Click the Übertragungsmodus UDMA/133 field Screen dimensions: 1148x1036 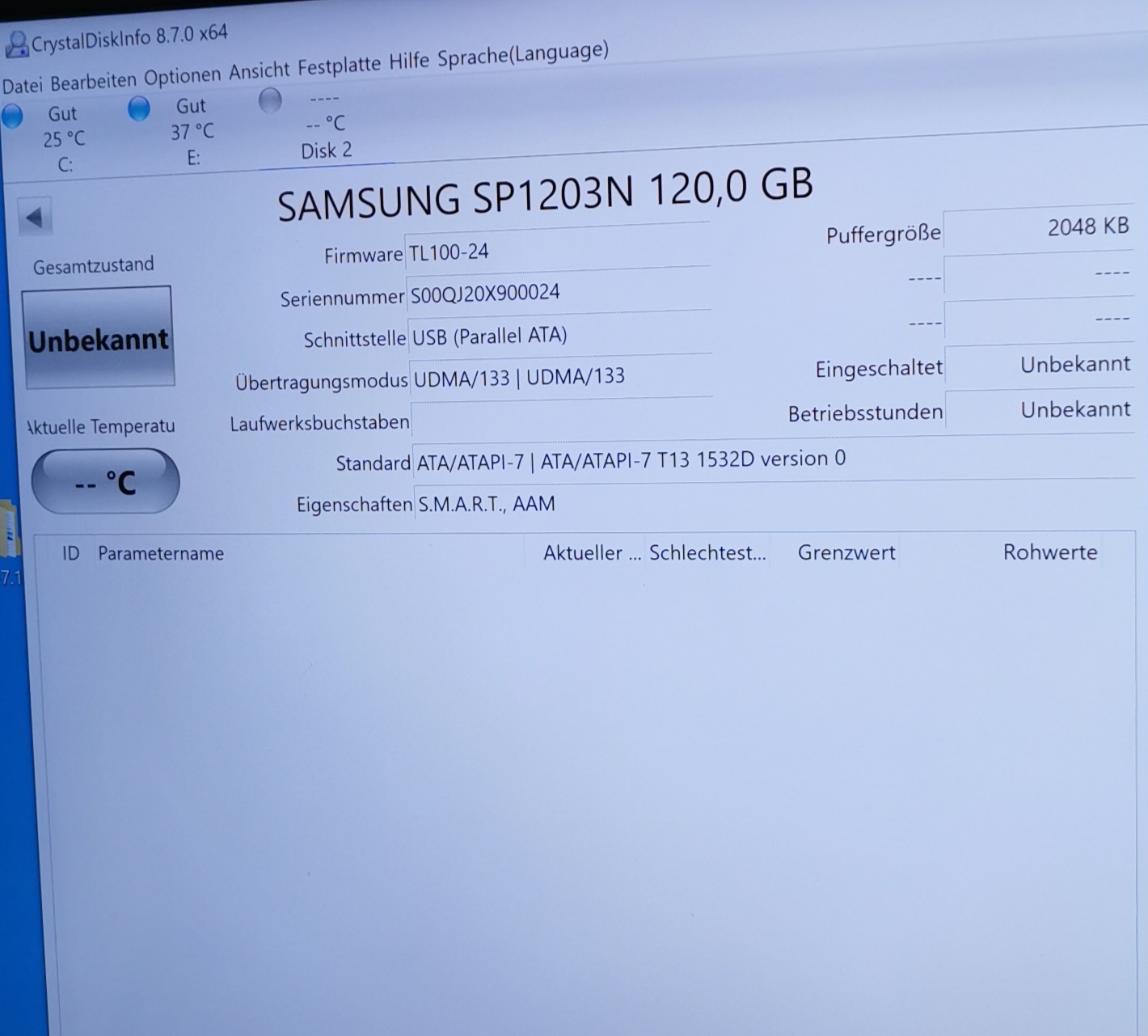point(562,376)
